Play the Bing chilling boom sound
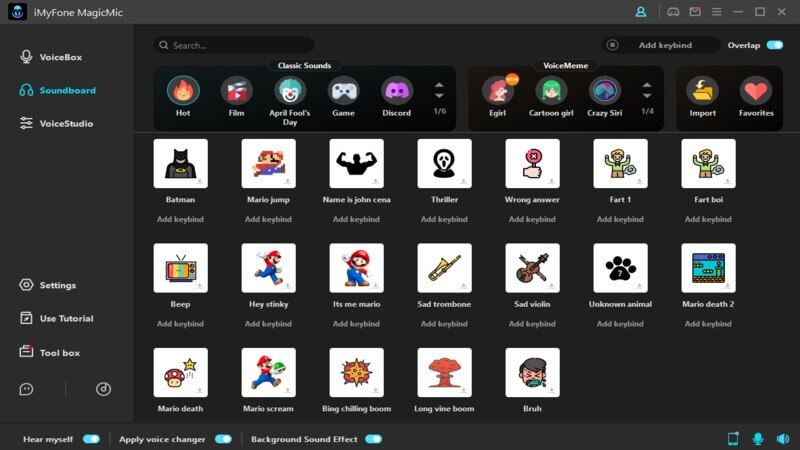The image size is (800, 450). [x=357, y=372]
